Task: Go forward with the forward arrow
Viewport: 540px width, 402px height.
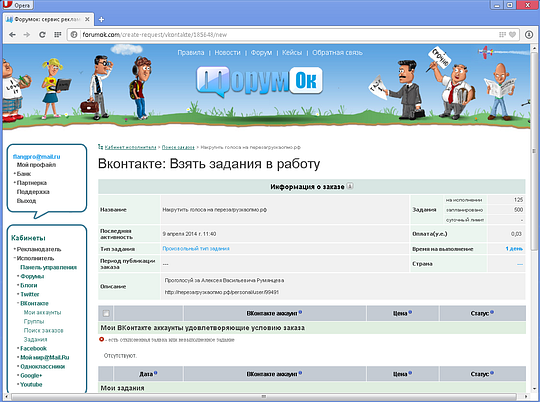Action: click(x=27, y=35)
